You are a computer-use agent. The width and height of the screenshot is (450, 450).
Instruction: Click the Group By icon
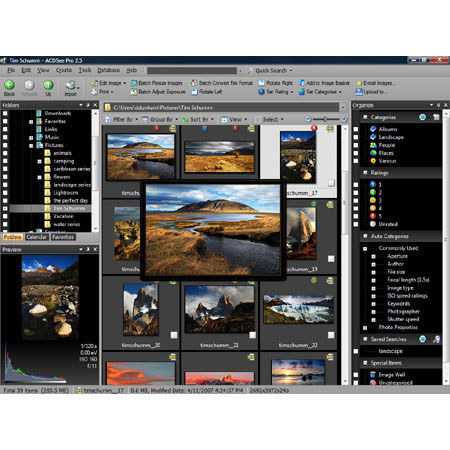tap(145, 119)
